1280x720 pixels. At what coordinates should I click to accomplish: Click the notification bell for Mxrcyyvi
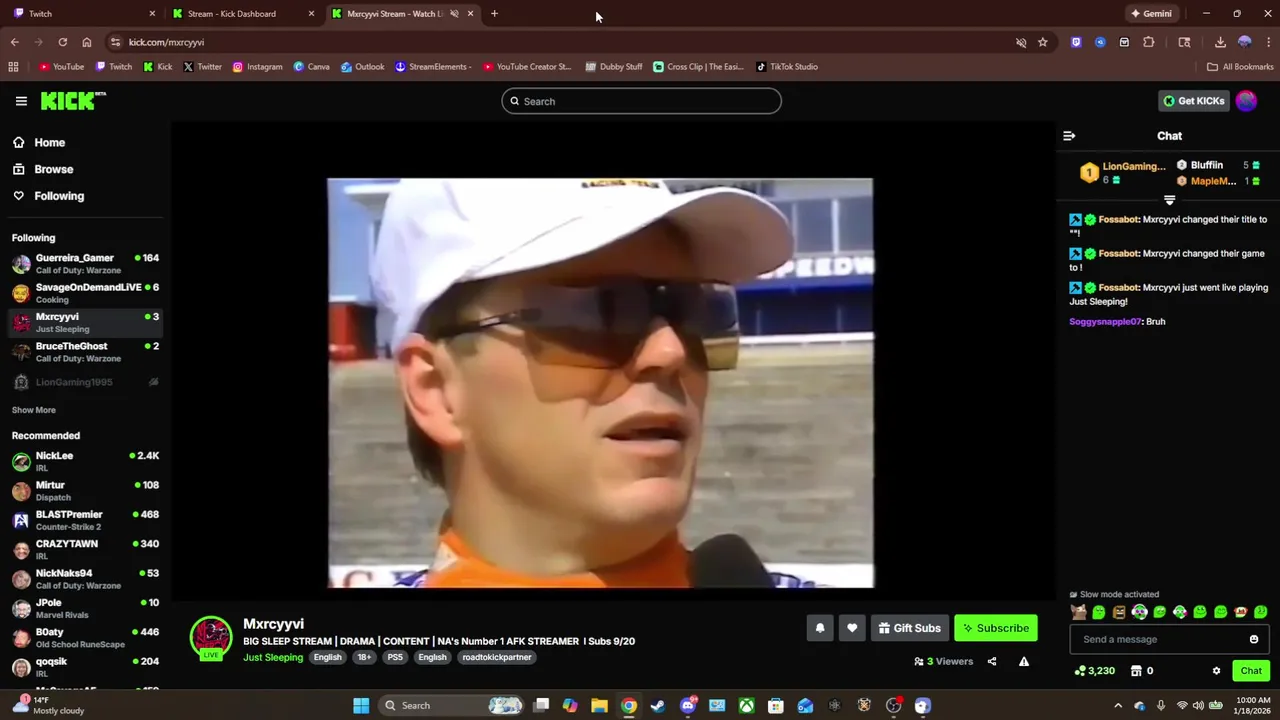coord(820,628)
